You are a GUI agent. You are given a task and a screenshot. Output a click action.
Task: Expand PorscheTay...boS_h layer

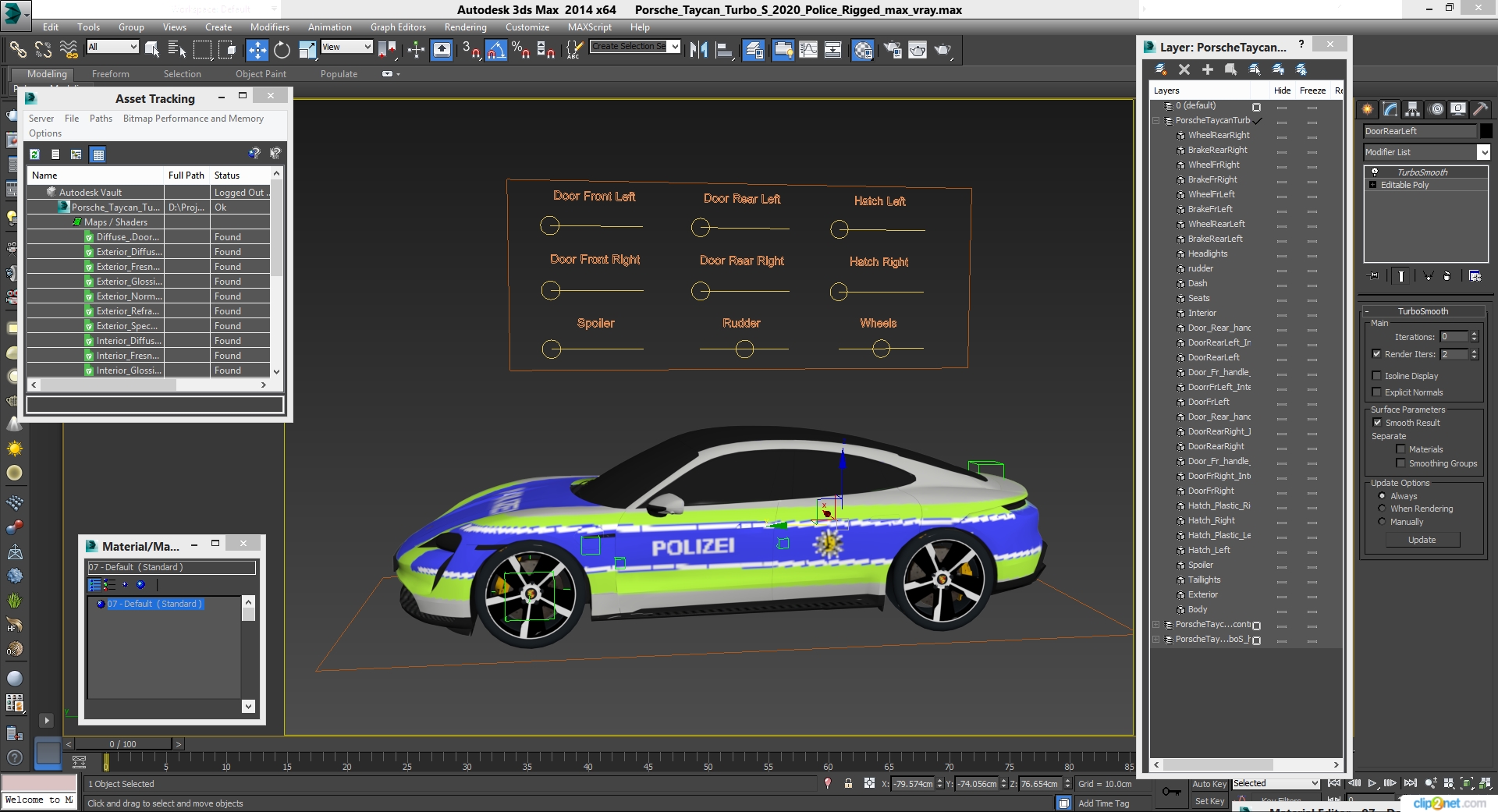[1156, 640]
